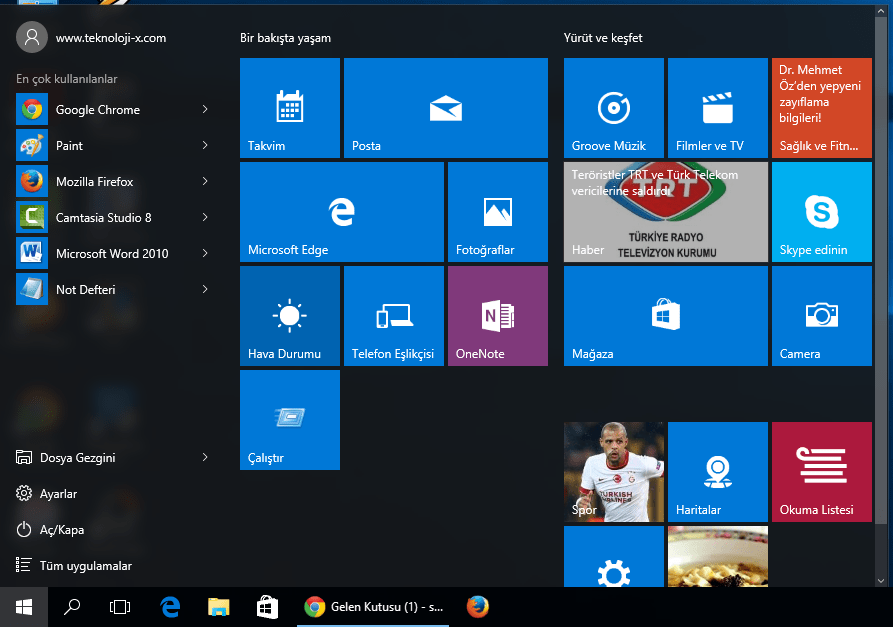Image resolution: width=893 pixels, height=627 pixels.
Task: Launch the Mağaza store tile
Action: (x=665, y=315)
